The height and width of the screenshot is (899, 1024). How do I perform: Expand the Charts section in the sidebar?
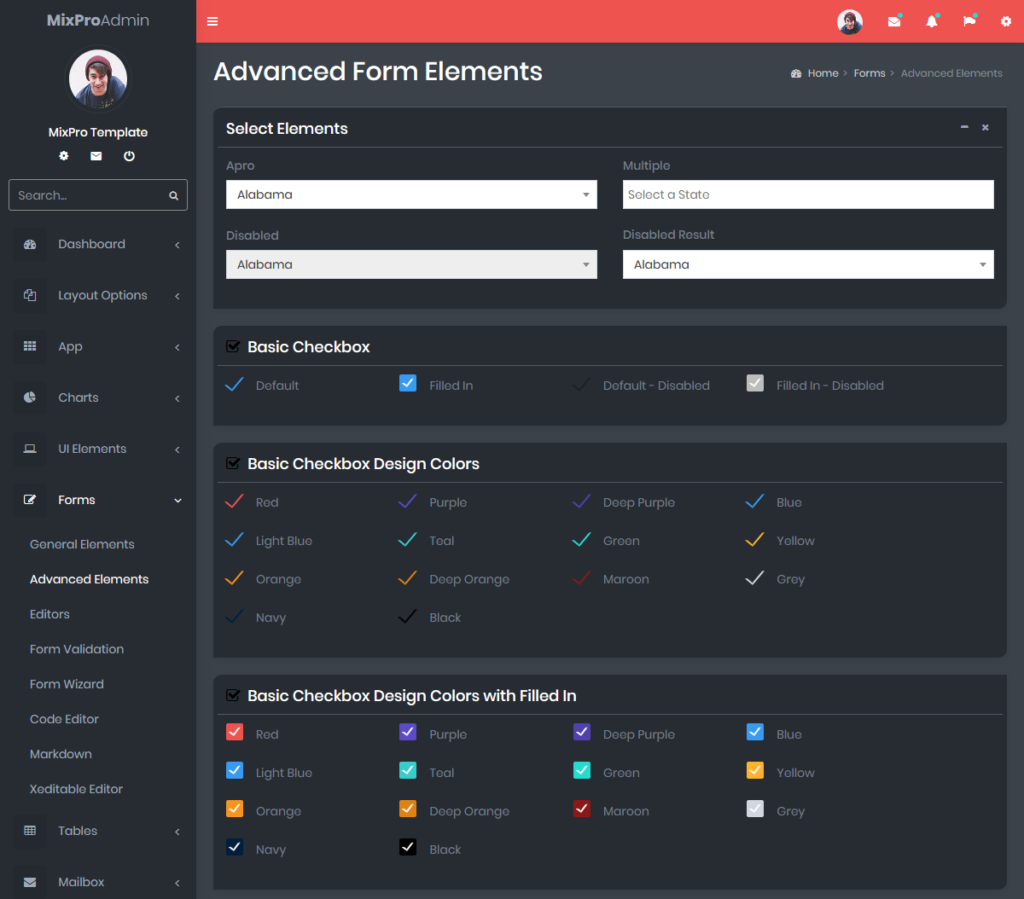(x=78, y=397)
